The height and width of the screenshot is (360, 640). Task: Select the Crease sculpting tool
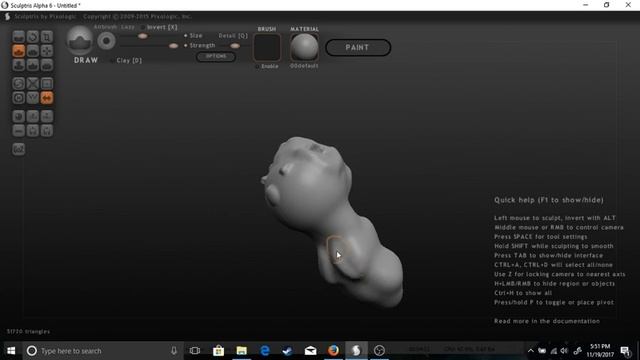tap(18, 37)
